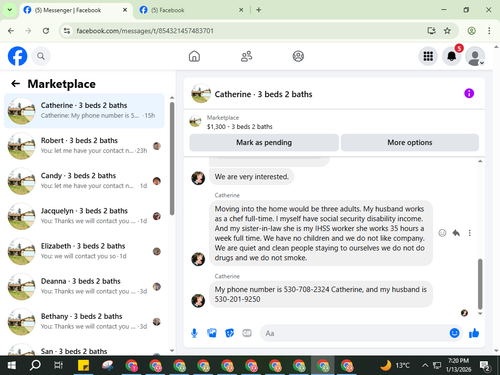500x375 pixels.
Task: Send a thumbs-up like
Action: coord(474,333)
